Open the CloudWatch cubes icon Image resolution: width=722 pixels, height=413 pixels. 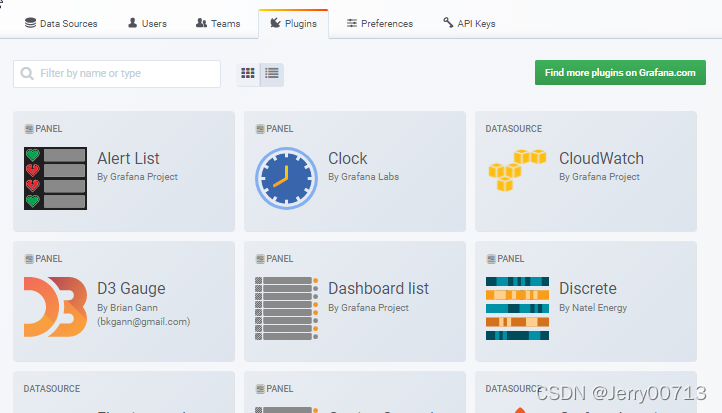tap(517, 170)
